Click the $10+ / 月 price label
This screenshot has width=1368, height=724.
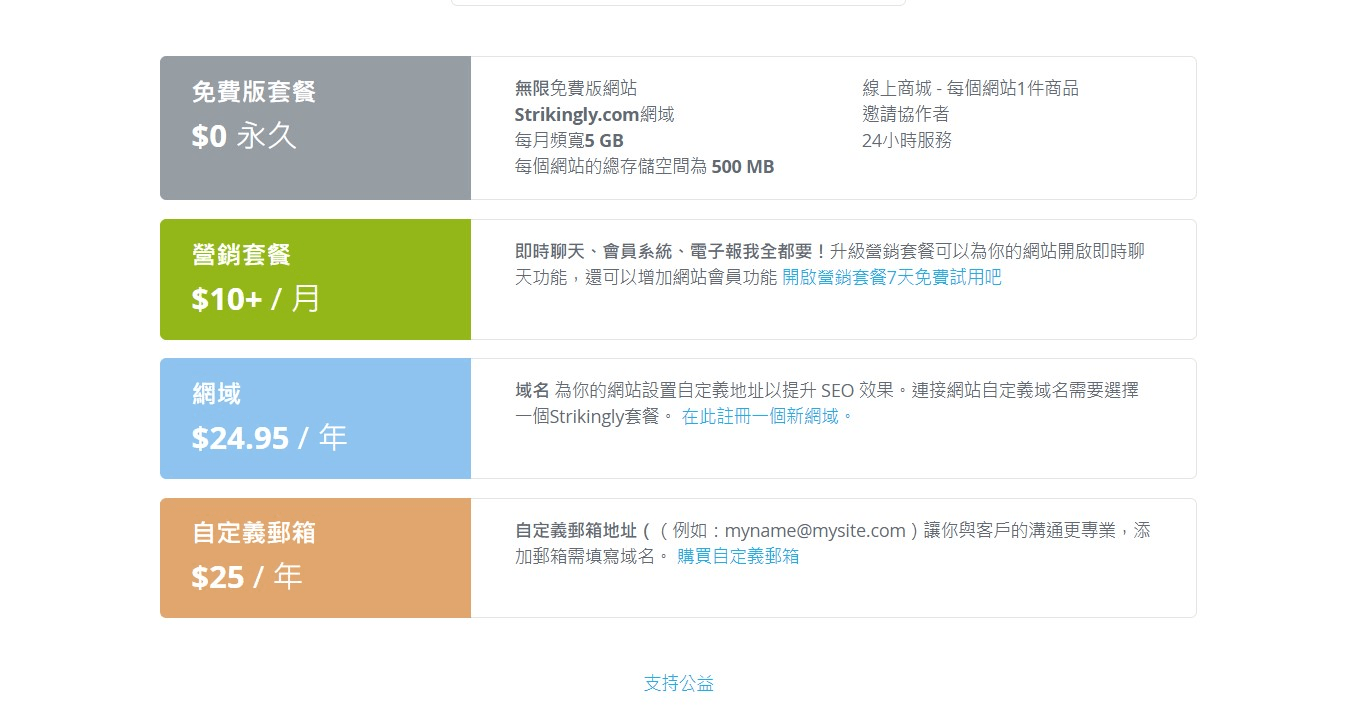click(x=255, y=298)
